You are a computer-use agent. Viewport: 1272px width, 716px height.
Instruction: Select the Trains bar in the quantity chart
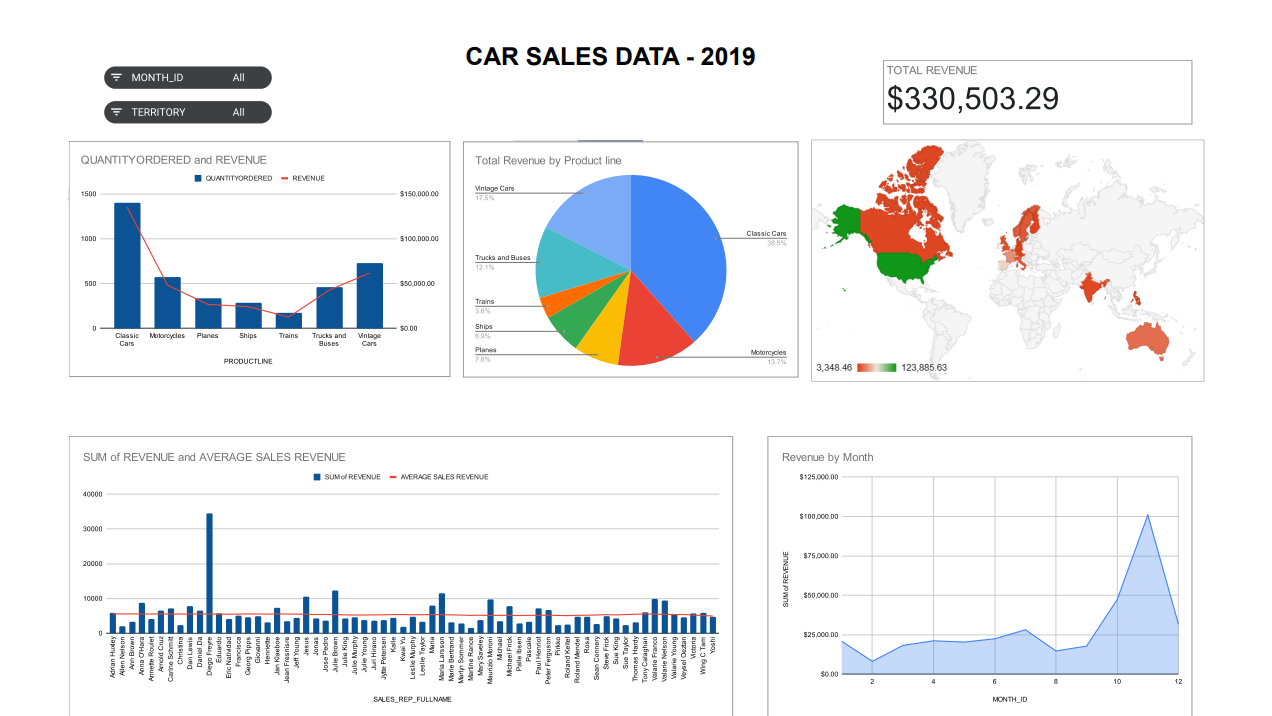tap(289, 320)
